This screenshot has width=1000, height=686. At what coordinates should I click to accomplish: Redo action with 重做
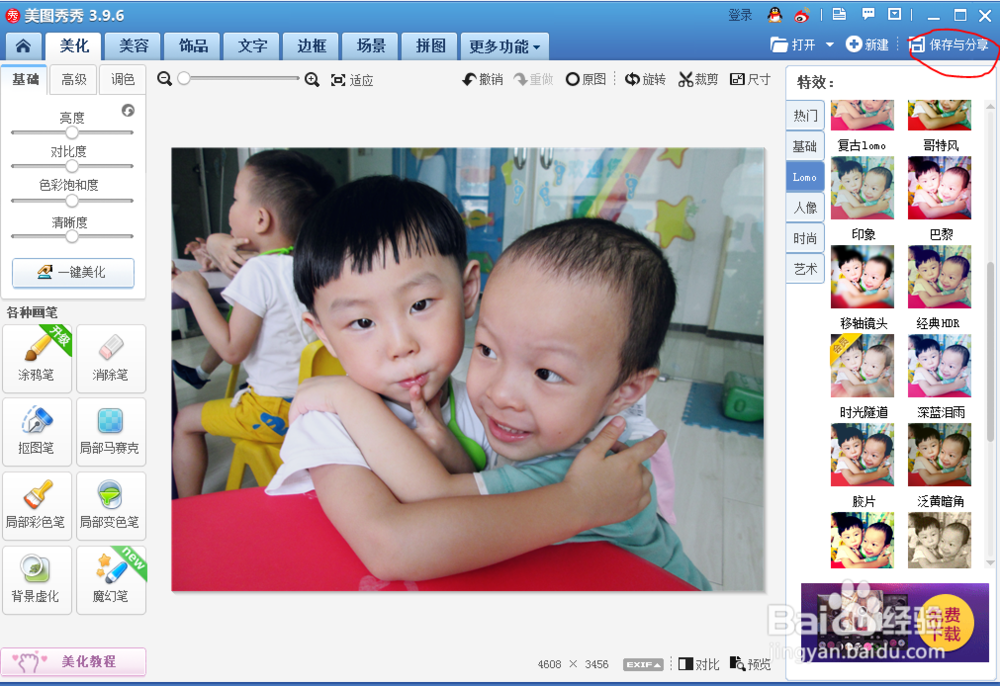tap(534, 79)
